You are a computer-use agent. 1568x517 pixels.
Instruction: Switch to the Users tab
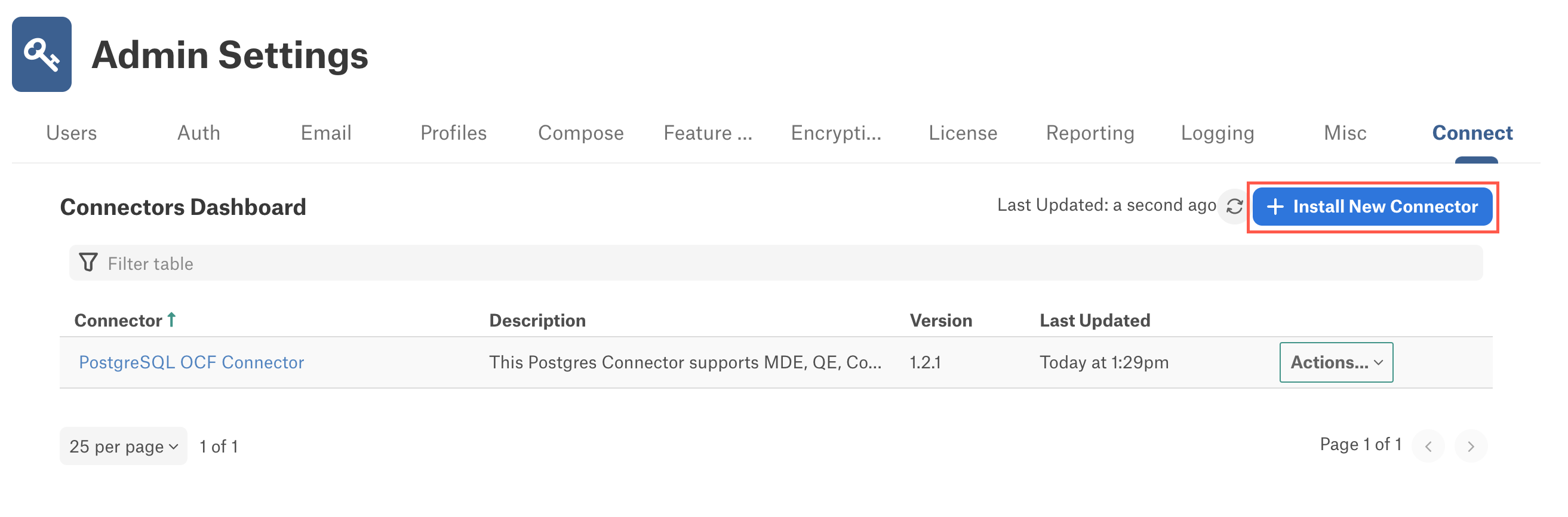(71, 133)
